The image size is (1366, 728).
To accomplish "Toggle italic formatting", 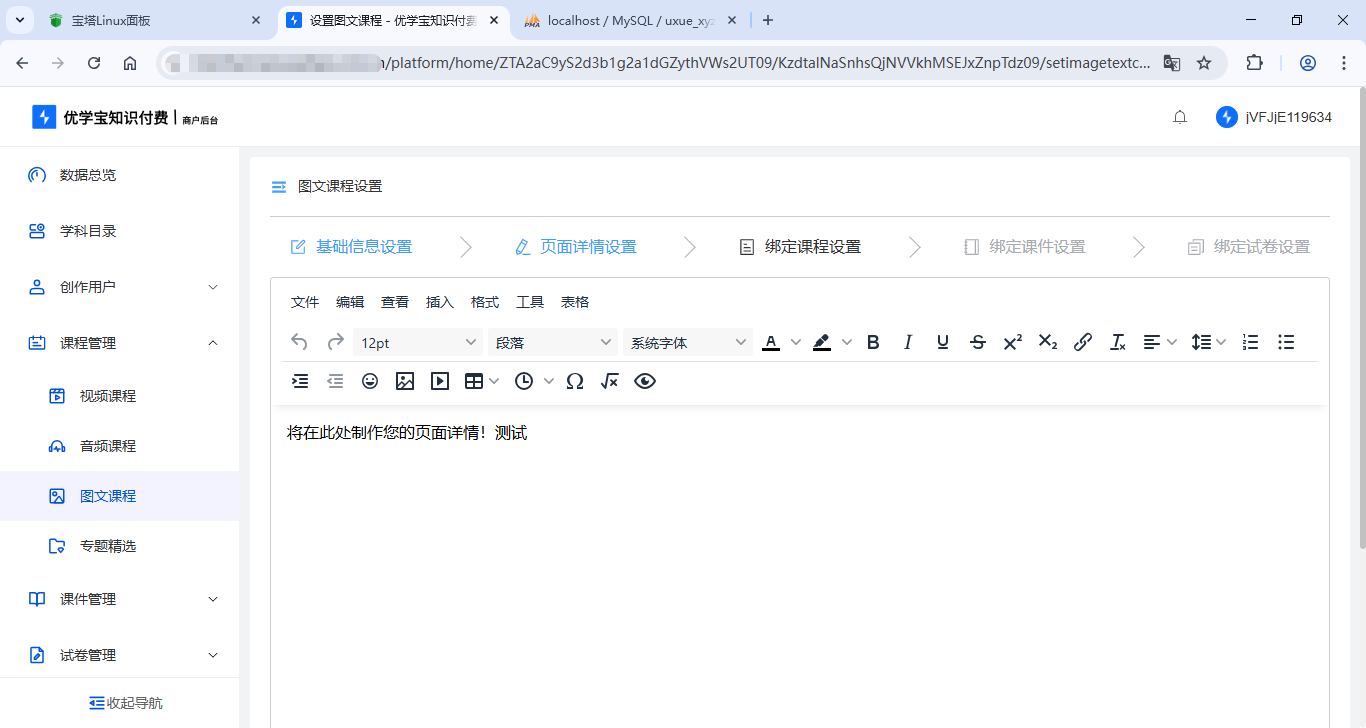I will point(907,341).
